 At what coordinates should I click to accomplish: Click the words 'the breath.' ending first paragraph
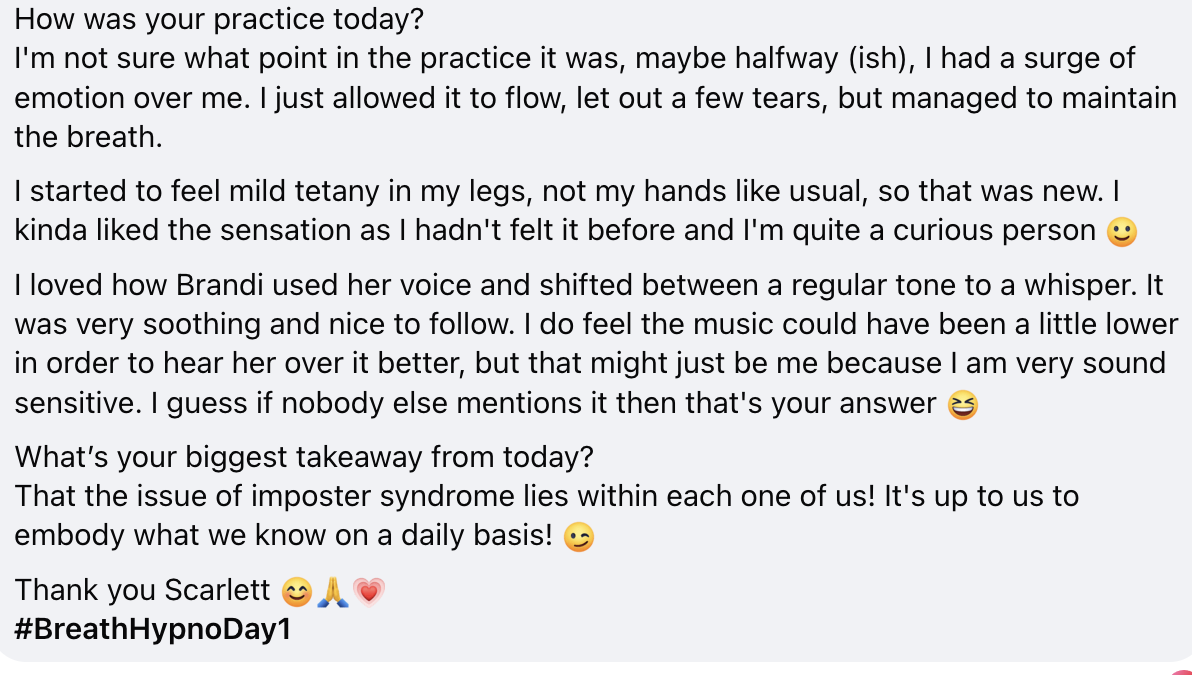pyautogui.click(x=88, y=137)
